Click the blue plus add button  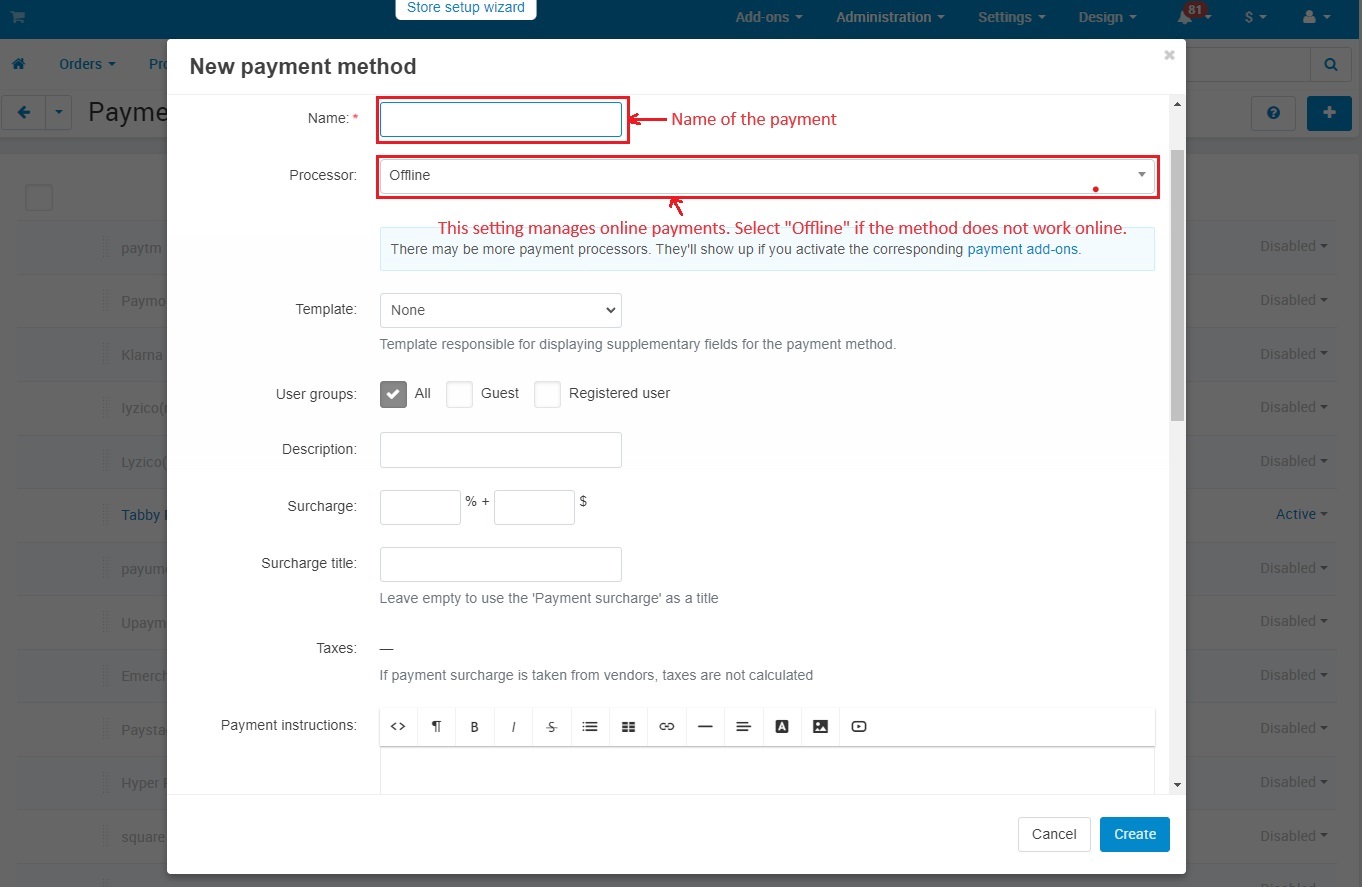coord(1329,113)
